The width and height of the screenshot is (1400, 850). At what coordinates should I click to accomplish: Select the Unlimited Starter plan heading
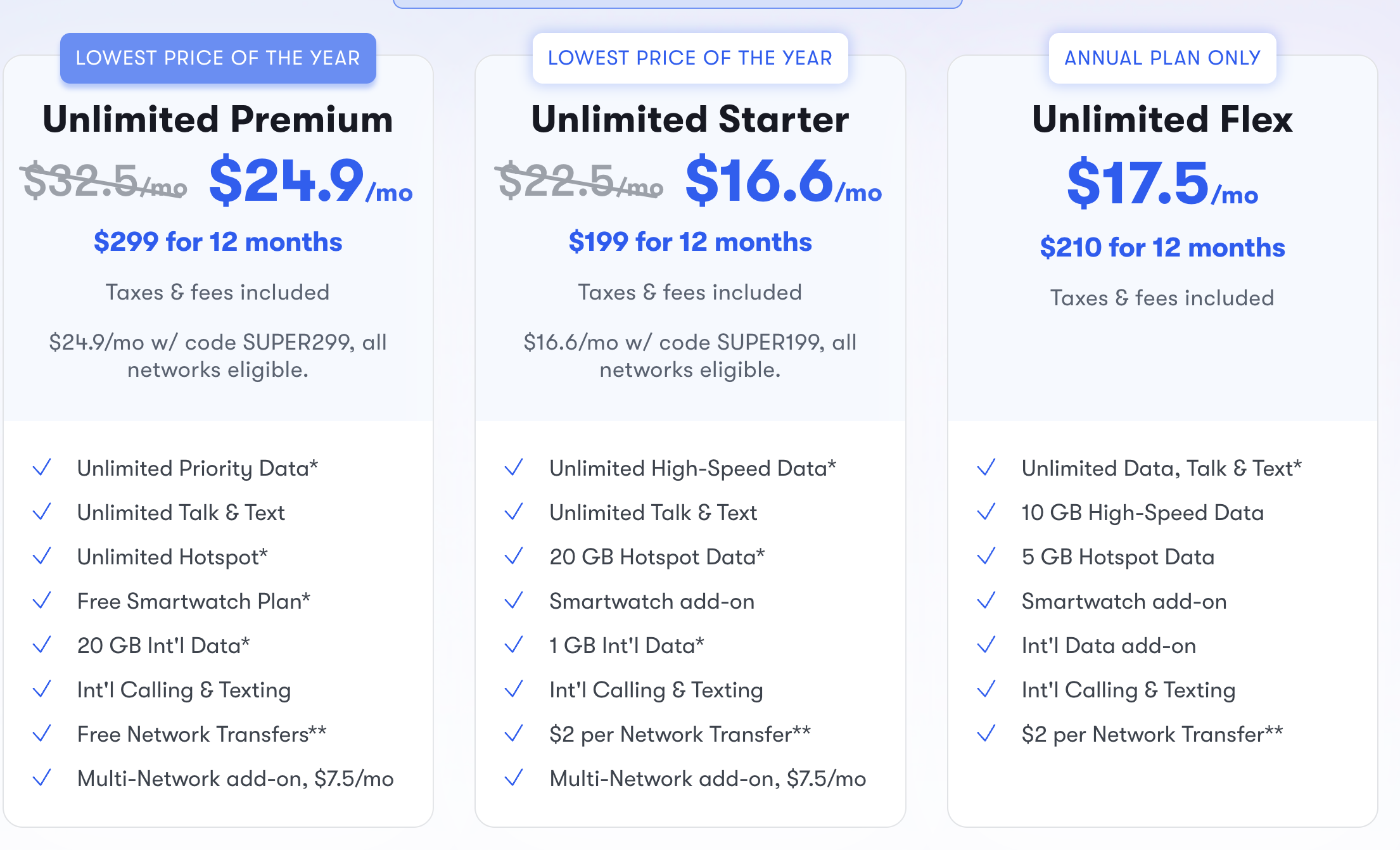pyautogui.click(x=690, y=119)
